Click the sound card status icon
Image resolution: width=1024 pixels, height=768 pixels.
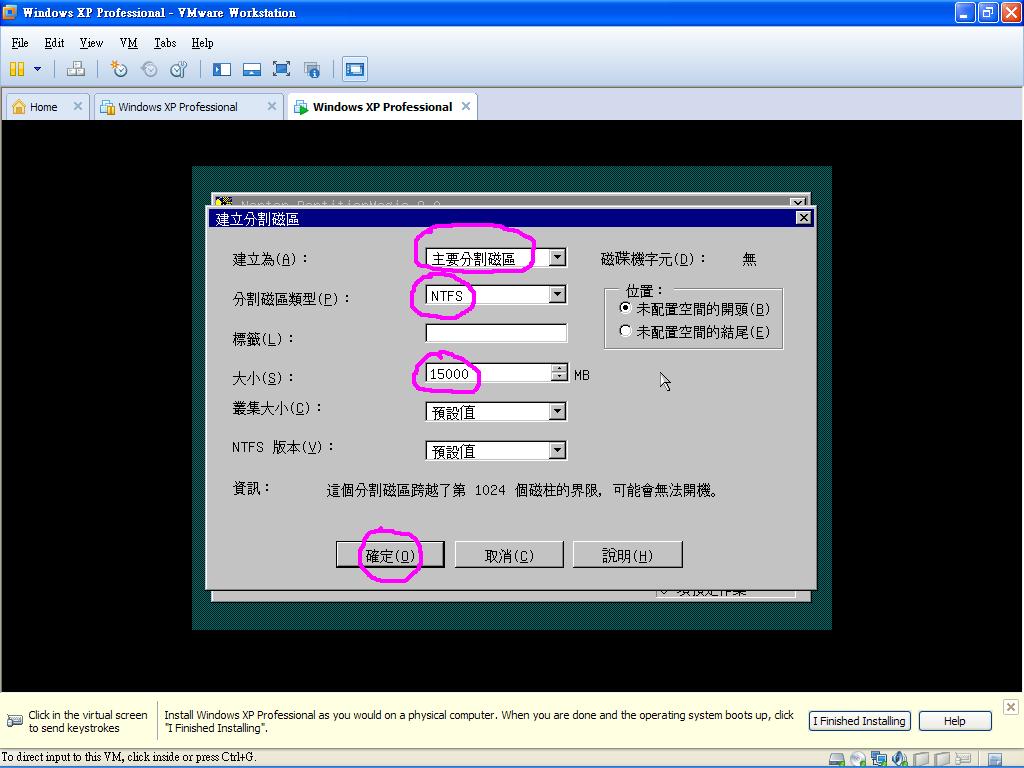pyautogui.click(x=900, y=759)
